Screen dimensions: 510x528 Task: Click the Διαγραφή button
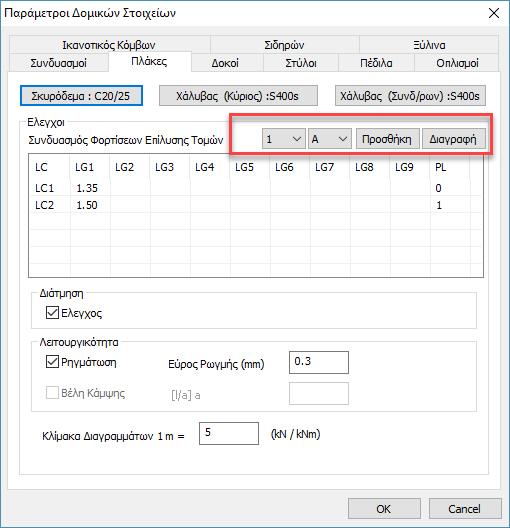click(453, 139)
